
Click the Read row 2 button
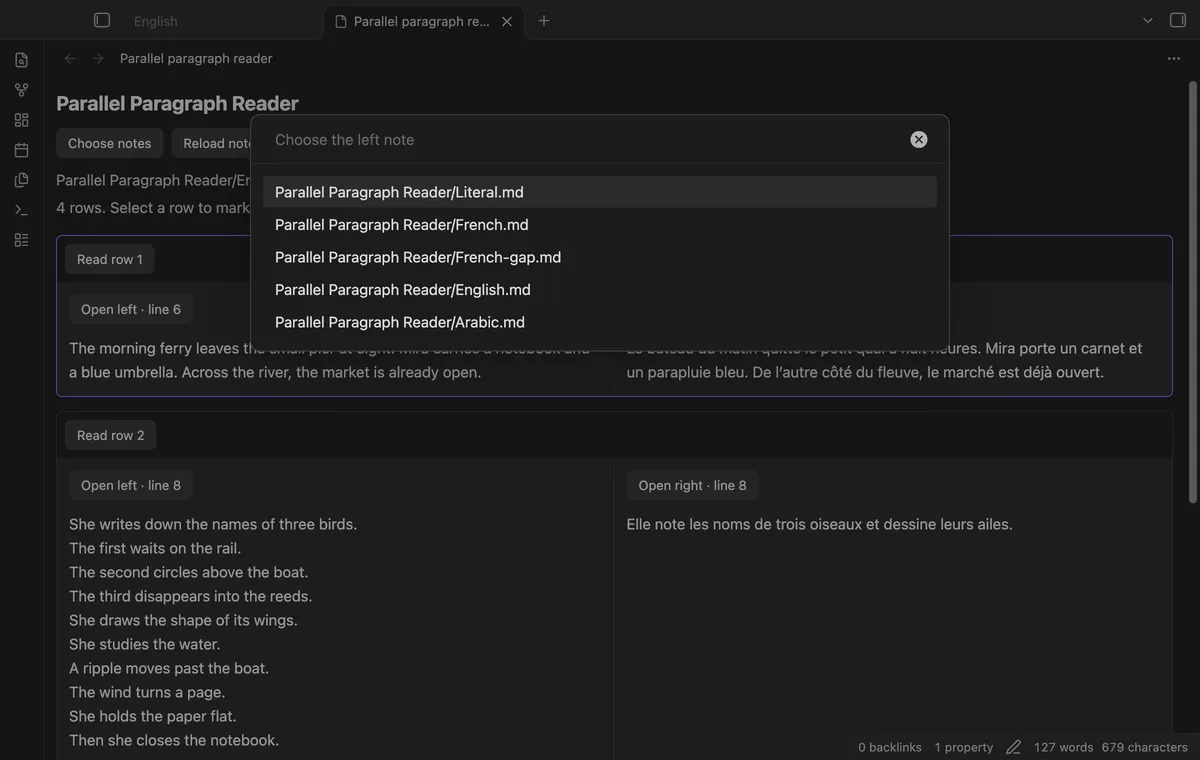(110, 435)
